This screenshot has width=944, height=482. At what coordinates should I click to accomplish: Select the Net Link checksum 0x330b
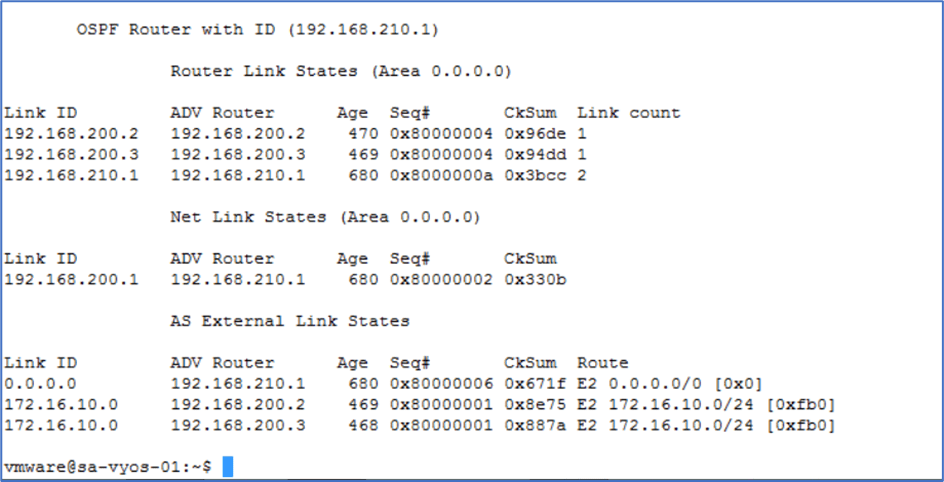click(x=535, y=279)
